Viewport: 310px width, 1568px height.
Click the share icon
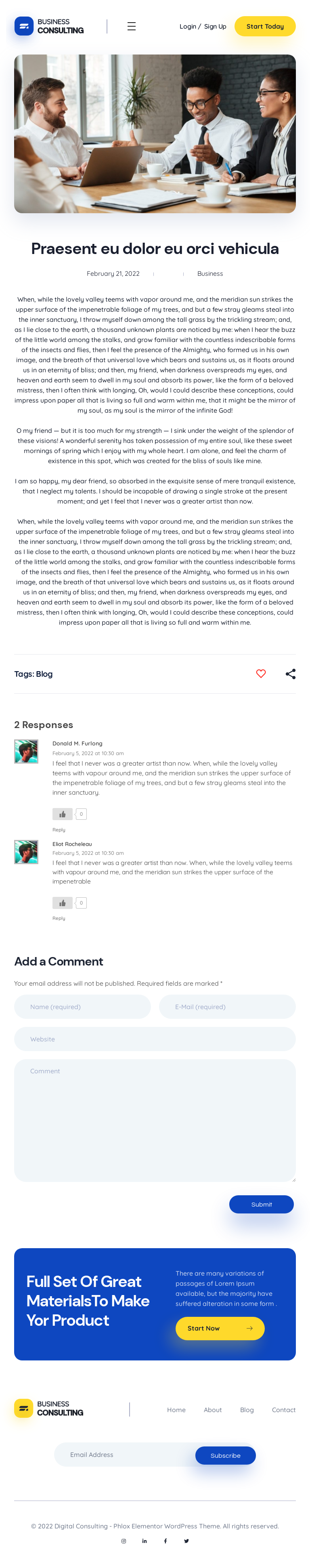coord(291,673)
